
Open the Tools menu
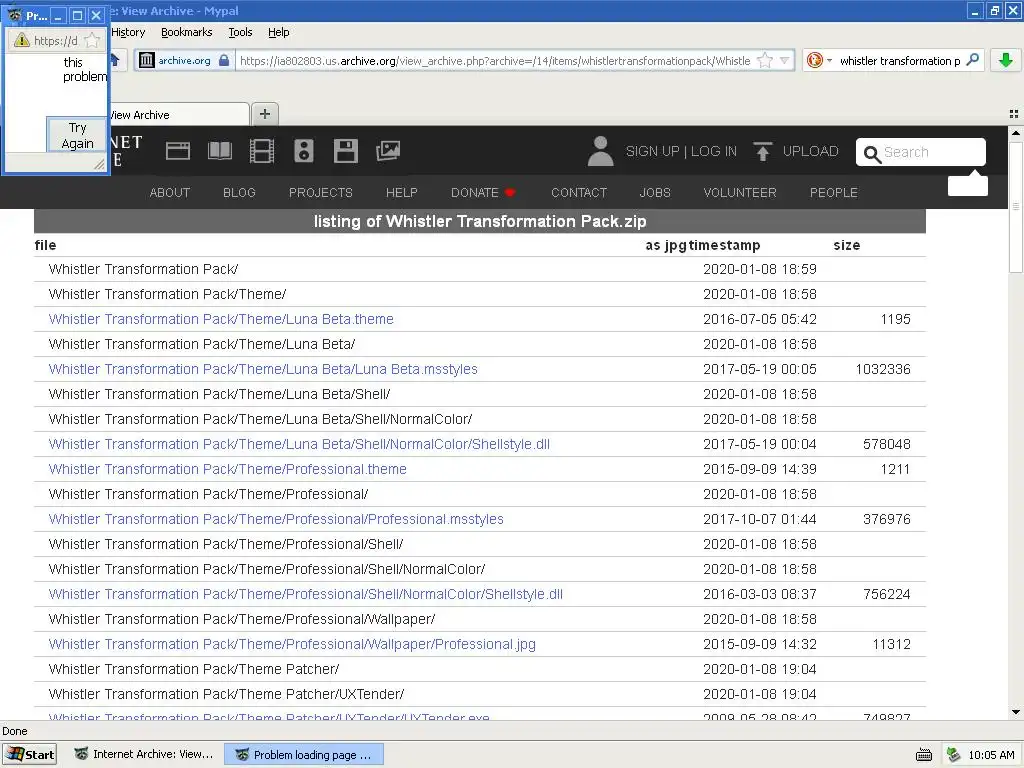click(x=240, y=32)
